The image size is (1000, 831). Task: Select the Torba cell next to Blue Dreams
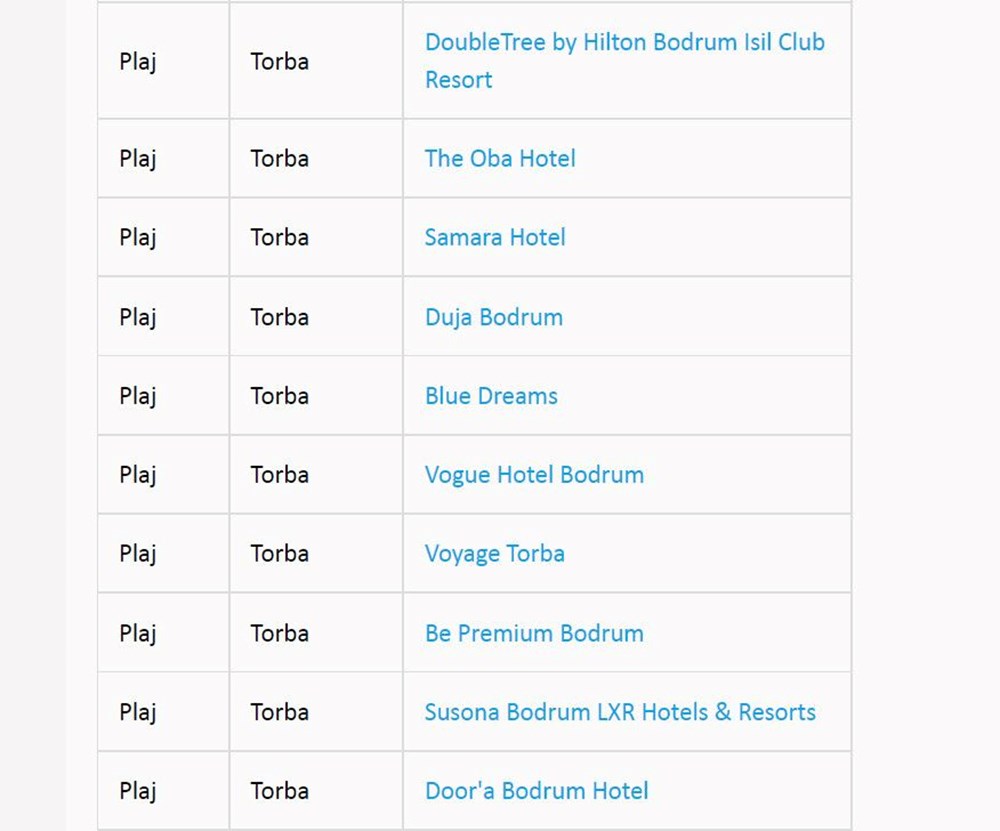click(x=280, y=396)
